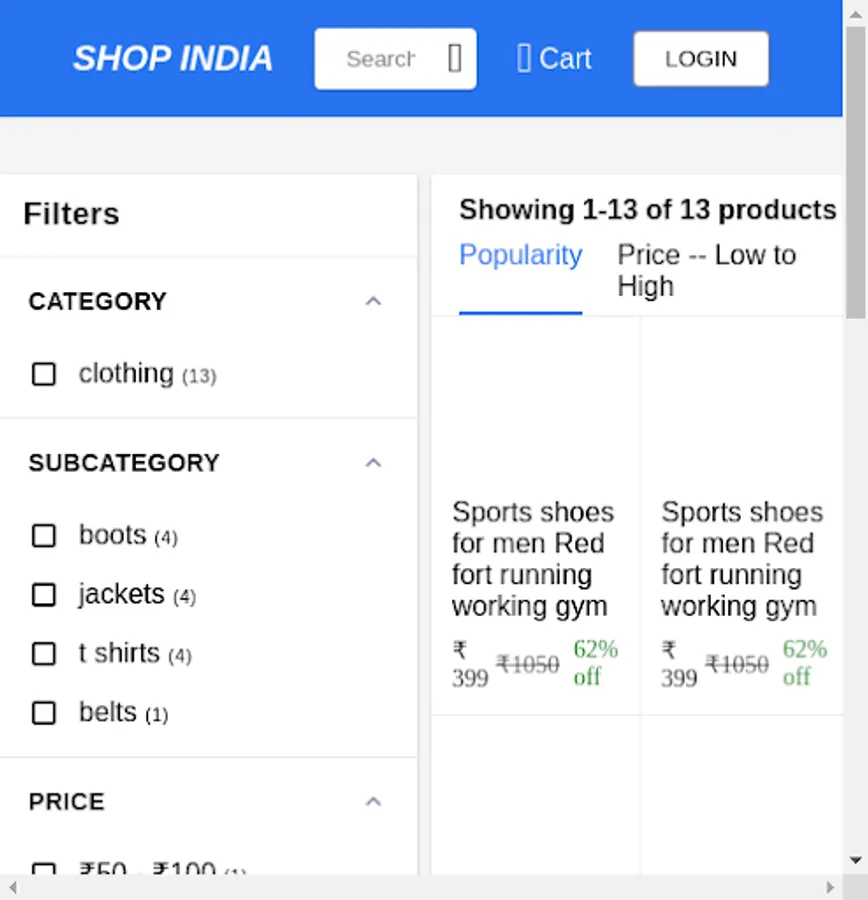
Task: Check the clothing category filter
Action: point(43,374)
